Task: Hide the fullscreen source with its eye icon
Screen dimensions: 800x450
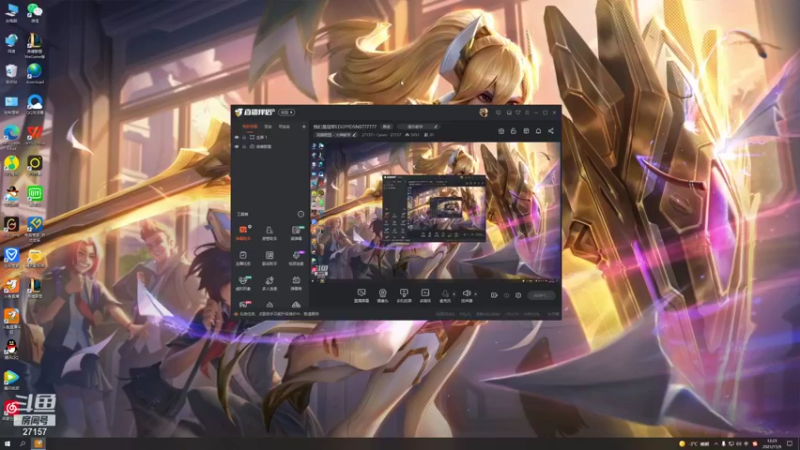Action: (237, 137)
